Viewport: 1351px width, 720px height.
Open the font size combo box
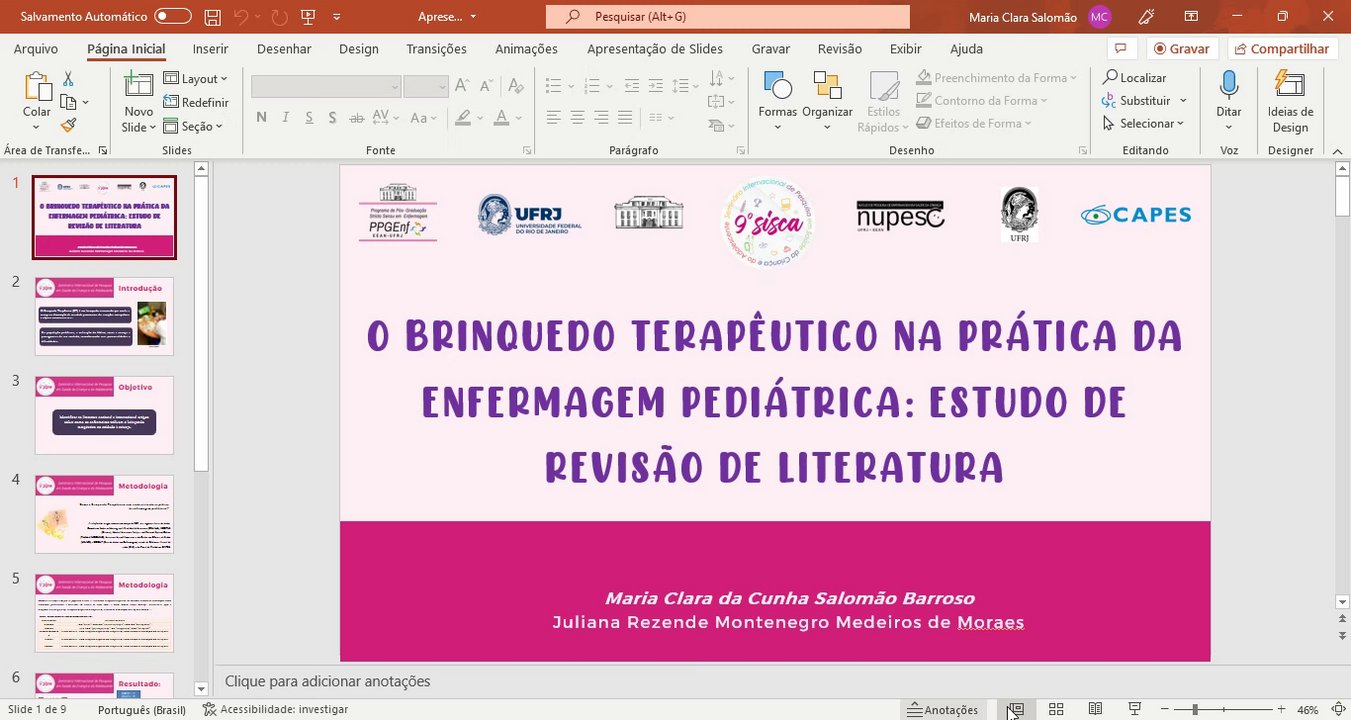coord(425,87)
